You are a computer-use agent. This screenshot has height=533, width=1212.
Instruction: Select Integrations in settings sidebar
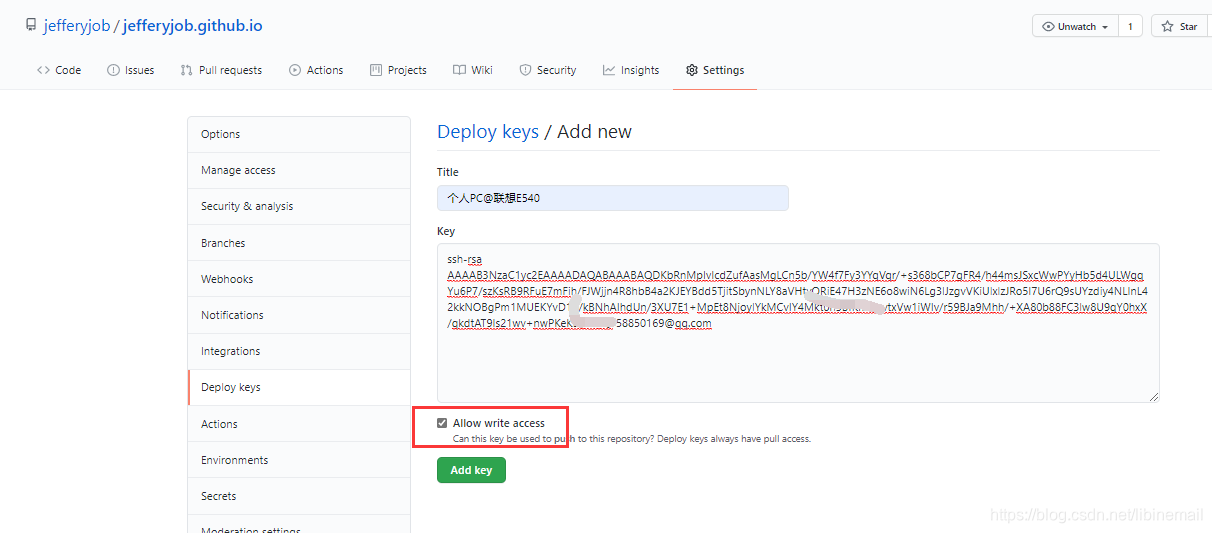pos(299,351)
